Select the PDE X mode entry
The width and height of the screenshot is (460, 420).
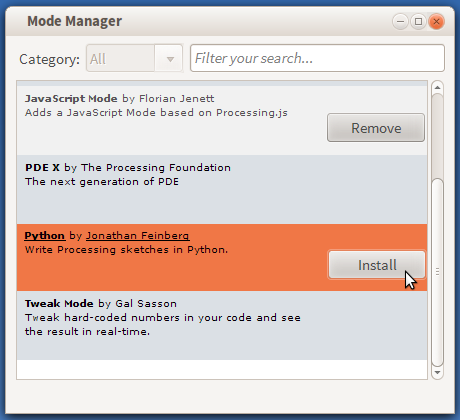coord(222,189)
